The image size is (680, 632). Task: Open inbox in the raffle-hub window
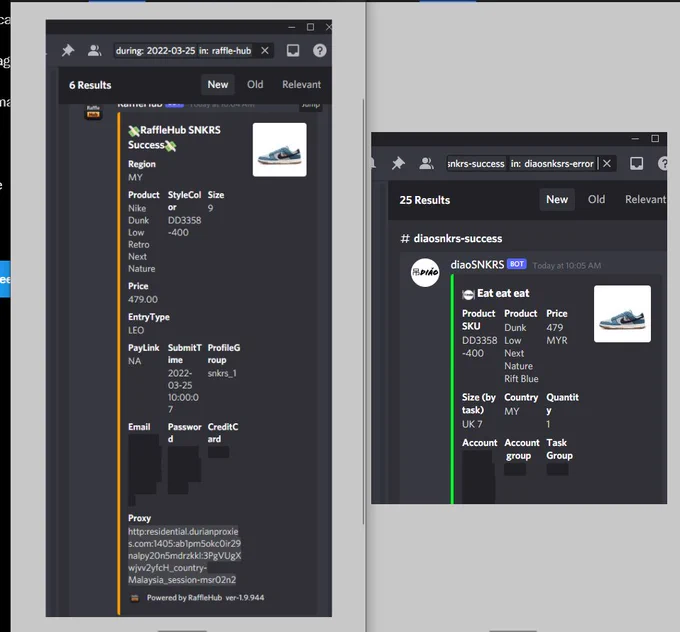tap(293, 51)
